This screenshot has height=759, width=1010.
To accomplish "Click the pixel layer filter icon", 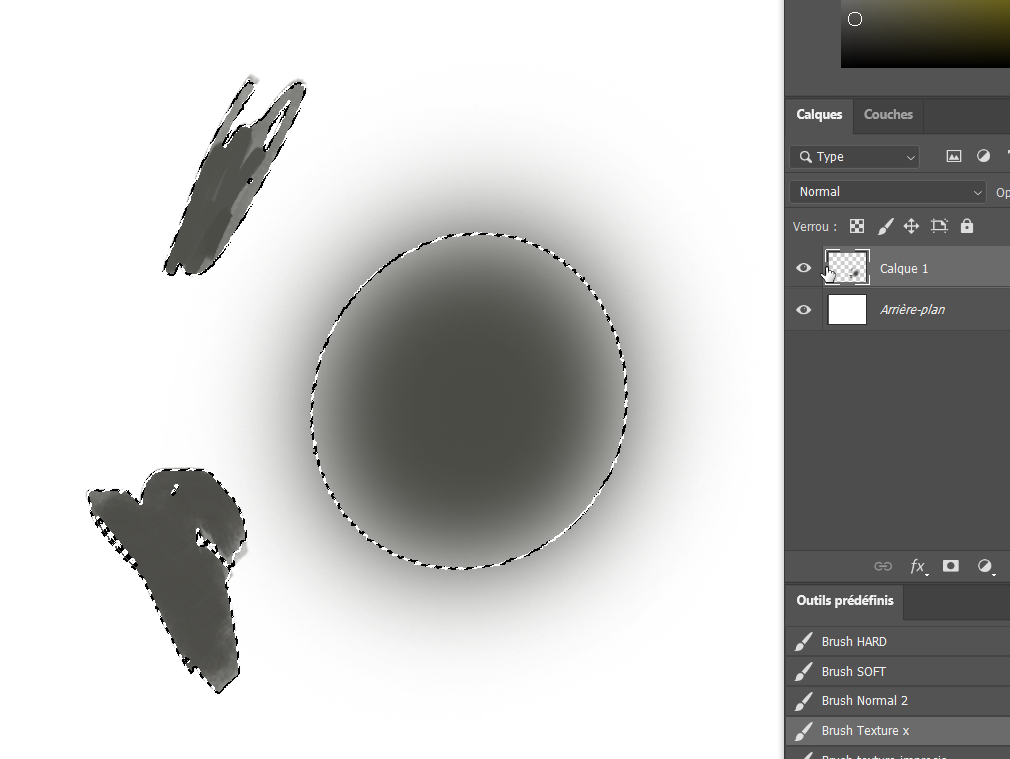I will click(x=954, y=157).
